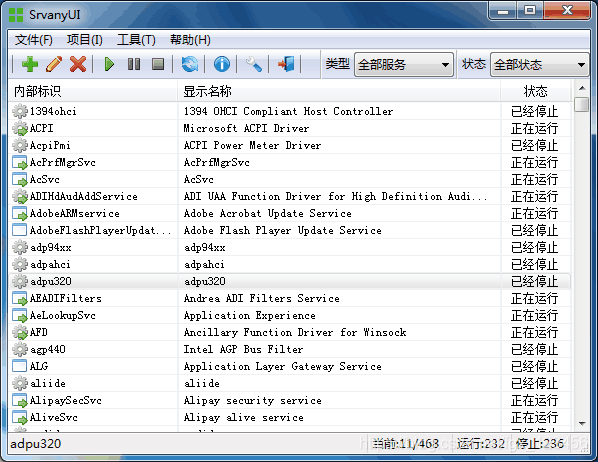Viewport: 598px width, 462px height.
Task: Click 'Ancillary Function Driver for Winsock' text
Action: (295, 333)
